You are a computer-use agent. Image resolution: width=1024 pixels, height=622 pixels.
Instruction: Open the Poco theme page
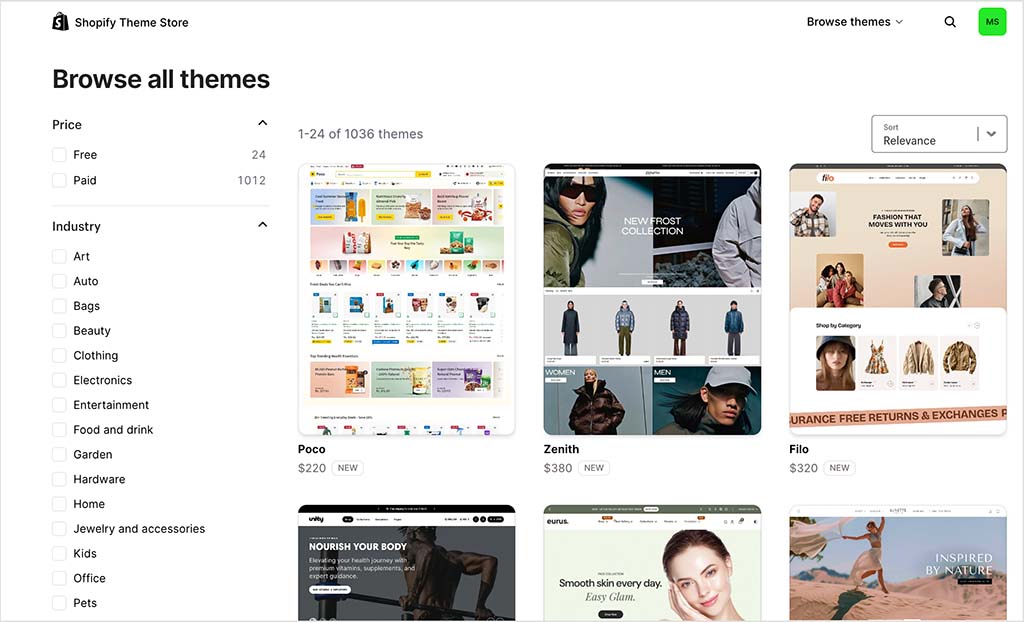(x=311, y=449)
